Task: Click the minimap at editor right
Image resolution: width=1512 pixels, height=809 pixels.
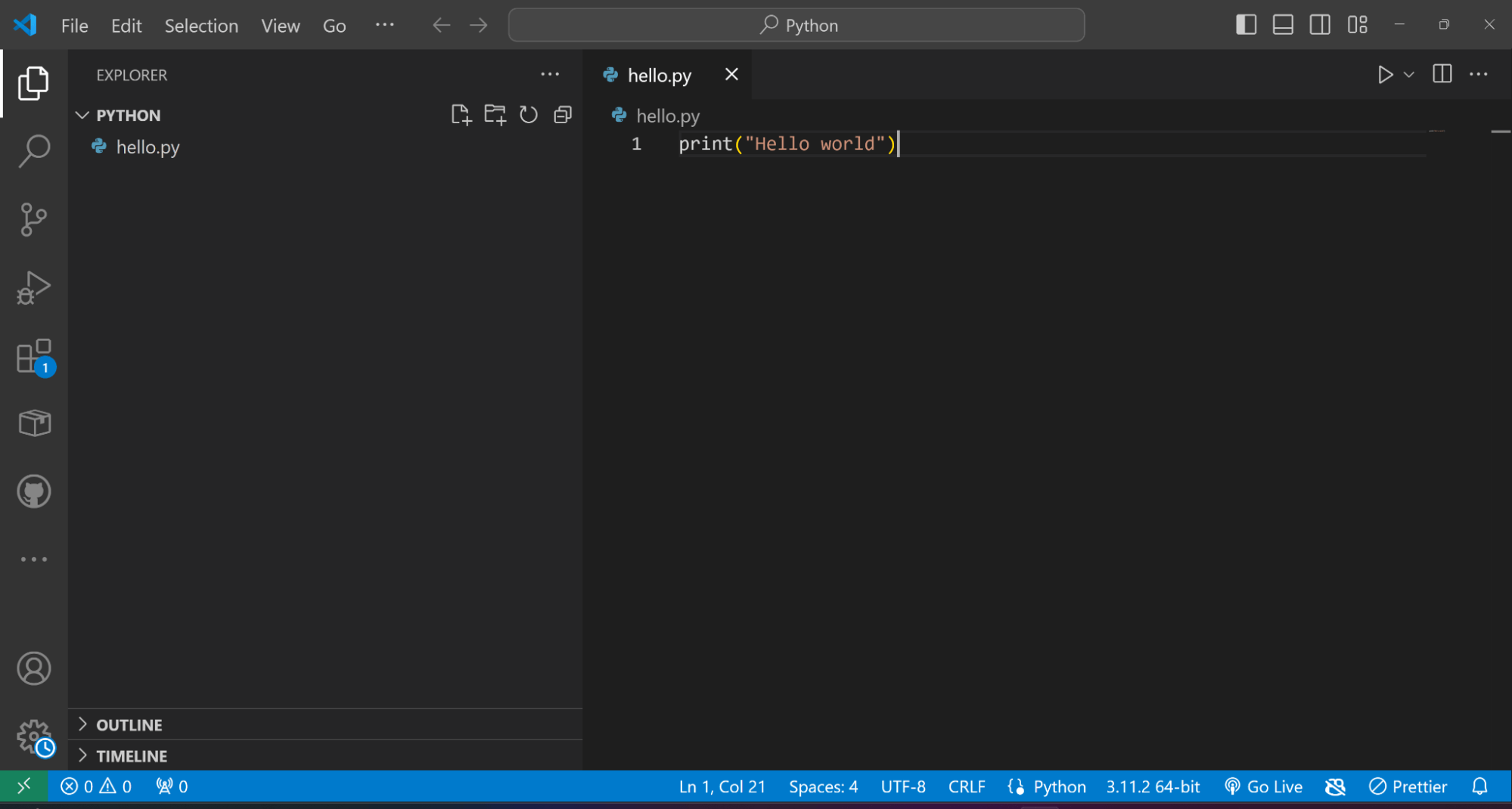Action: coord(1437,132)
